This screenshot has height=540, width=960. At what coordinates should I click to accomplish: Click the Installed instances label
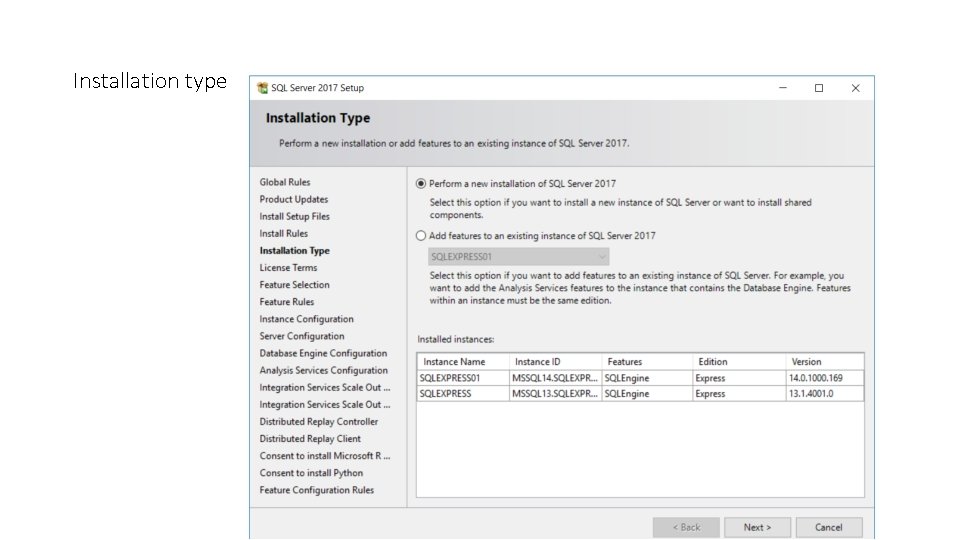456,339
